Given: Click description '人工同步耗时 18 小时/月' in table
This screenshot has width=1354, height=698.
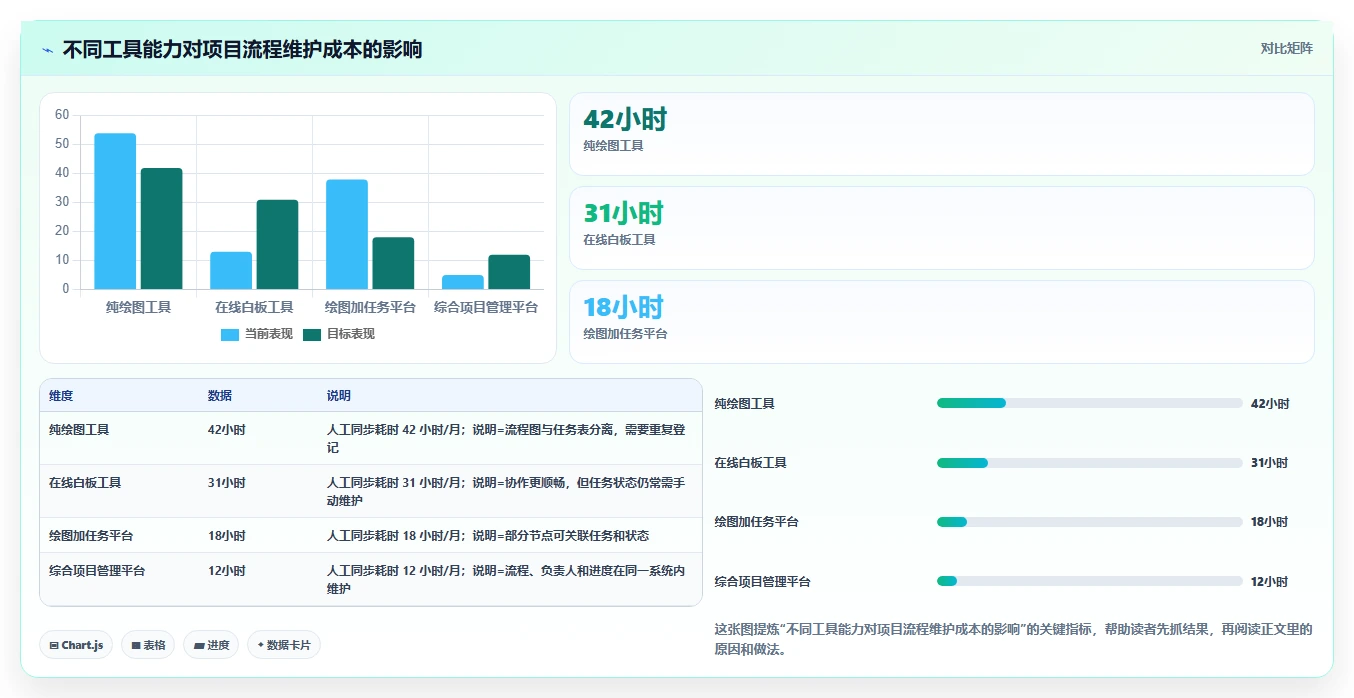Looking at the screenshot, I should 488,536.
